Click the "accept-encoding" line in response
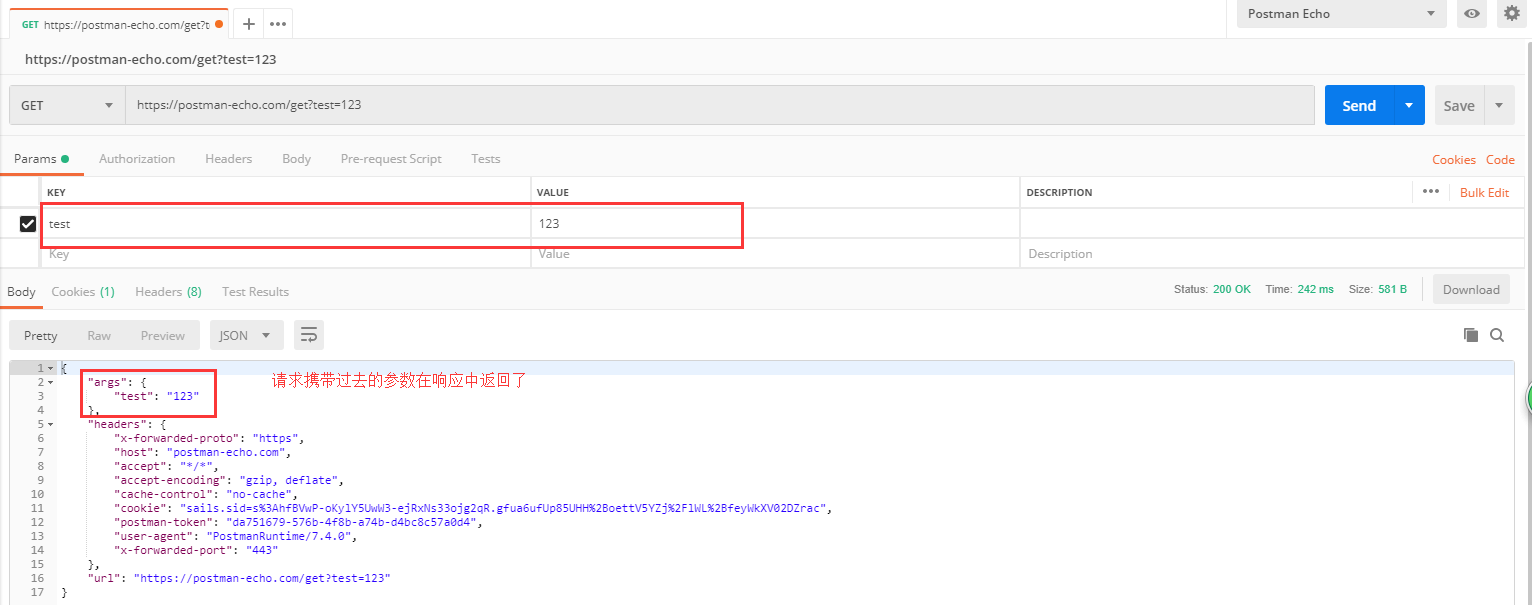This screenshot has width=1532, height=605. 230,480
